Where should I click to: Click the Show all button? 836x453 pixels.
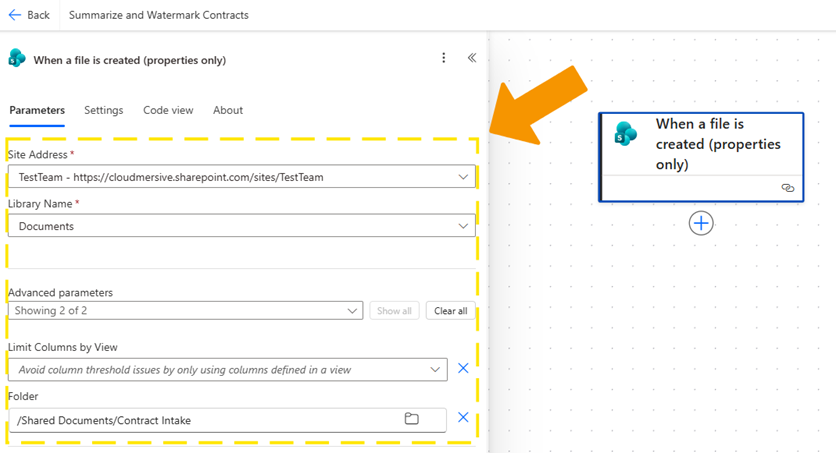click(x=394, y=311)
